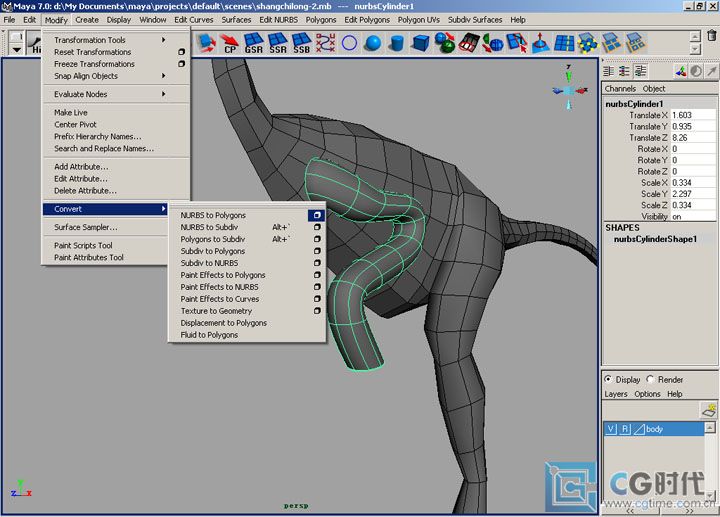Create a blue cube primitive
This screenshot has height=517, width=720.
click(420, 44)
